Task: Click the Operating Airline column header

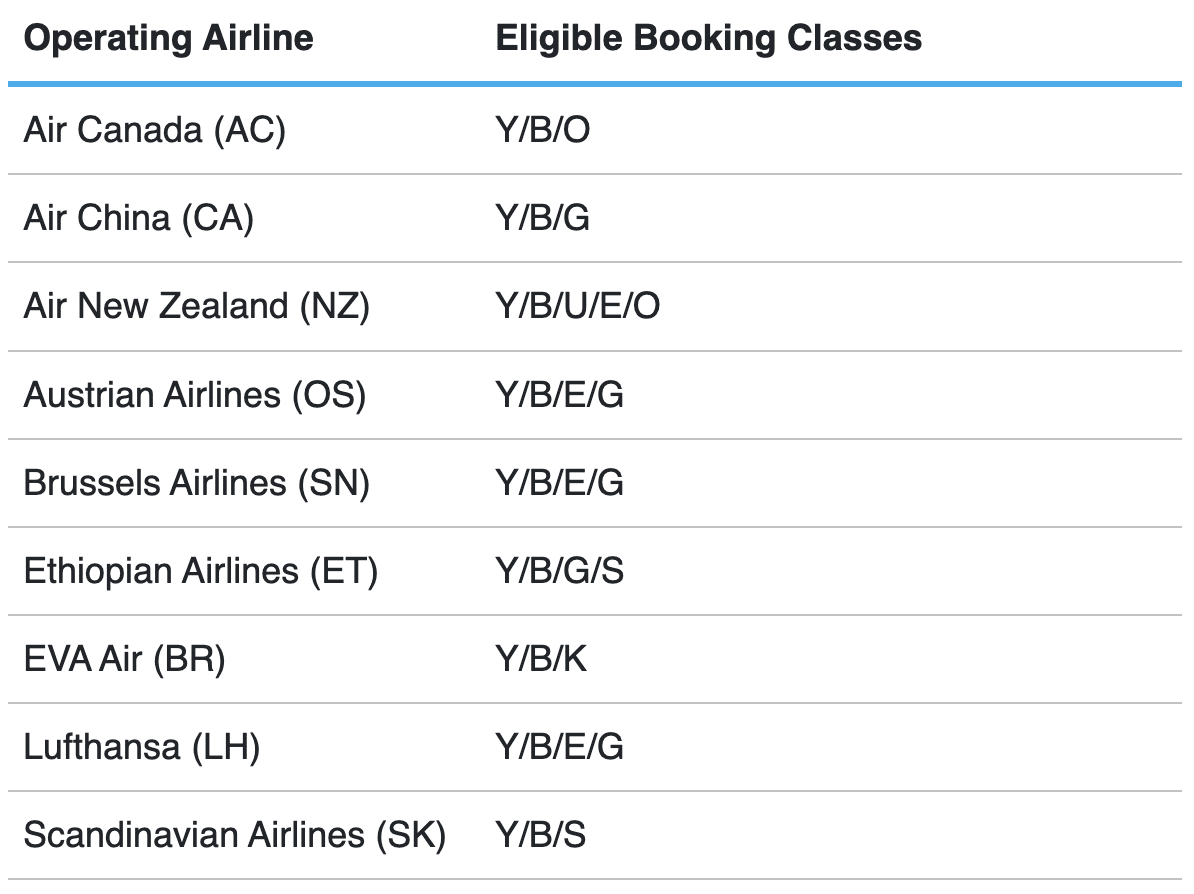Action: pyautogui.click(x=168, y=39)
